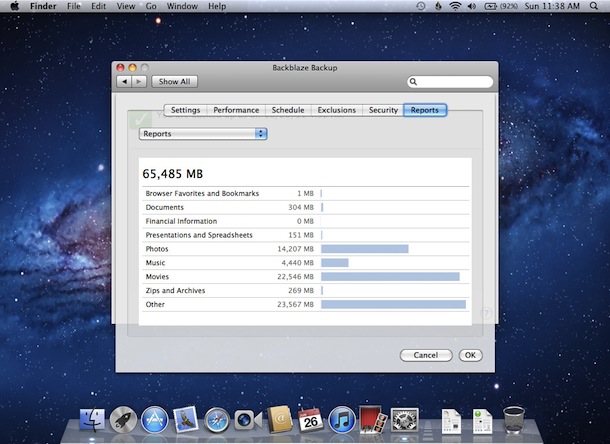Open Launchpad rocket icon in dock
This screenshot has height=444, width=610.
tap(123, 420)
